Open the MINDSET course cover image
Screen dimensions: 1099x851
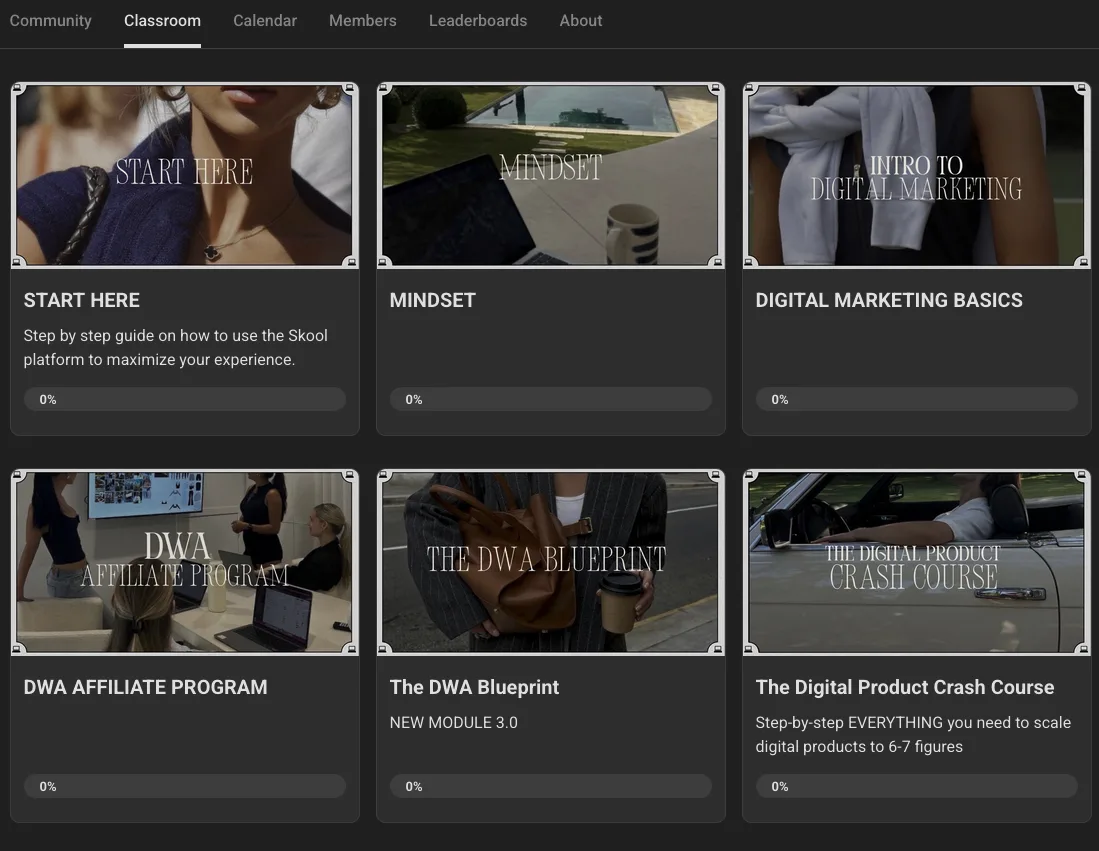(x=551, y=175)
